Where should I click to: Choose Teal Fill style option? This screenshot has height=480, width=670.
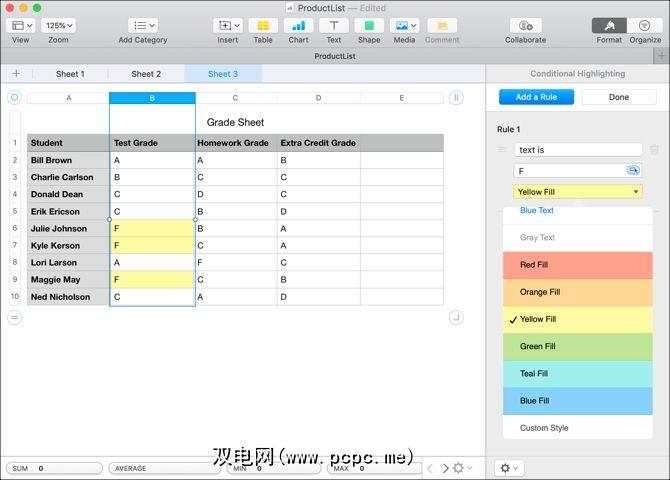coord(578,374)
